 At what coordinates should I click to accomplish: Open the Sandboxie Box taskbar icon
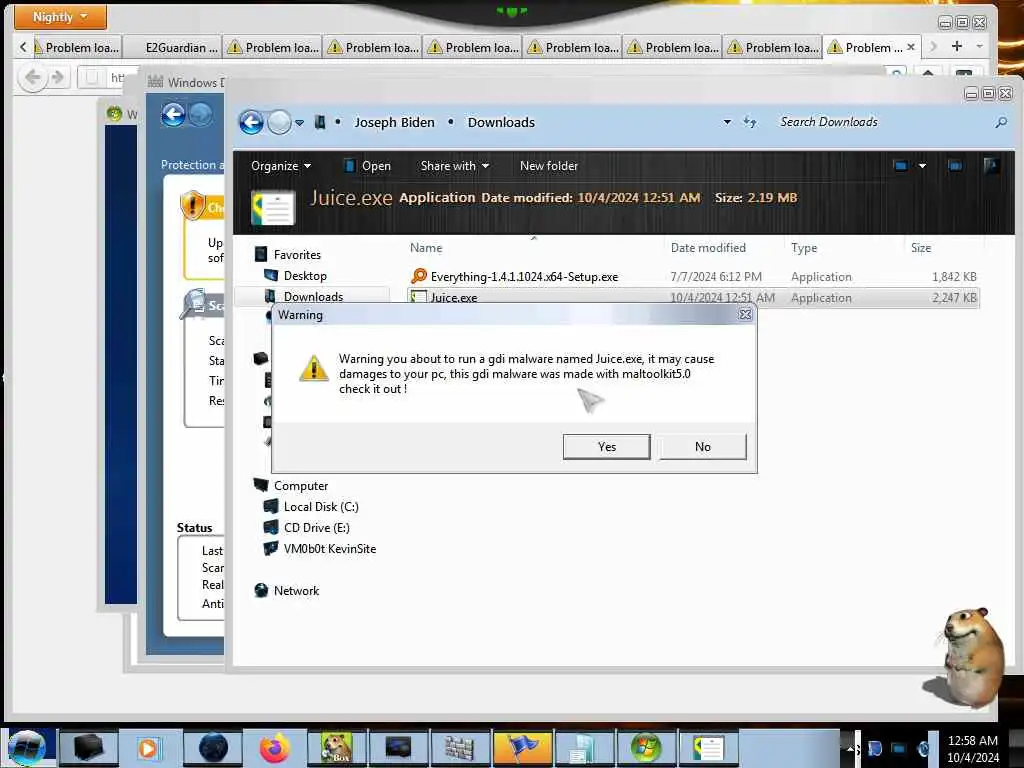tap(336, 748)
